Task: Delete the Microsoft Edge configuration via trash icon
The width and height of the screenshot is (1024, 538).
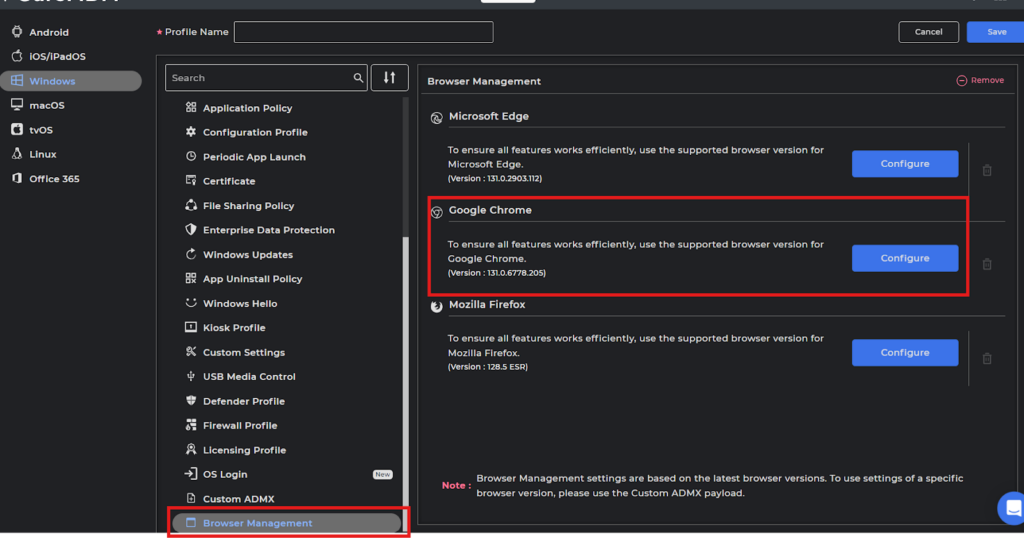Action: coord(987,170)
